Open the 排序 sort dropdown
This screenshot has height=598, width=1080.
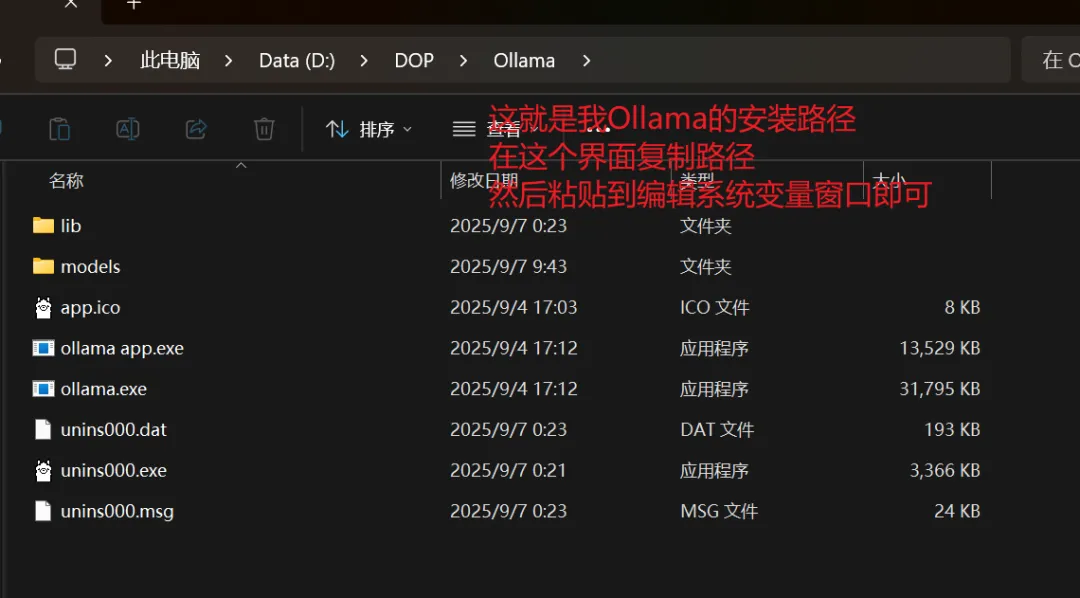369,129
